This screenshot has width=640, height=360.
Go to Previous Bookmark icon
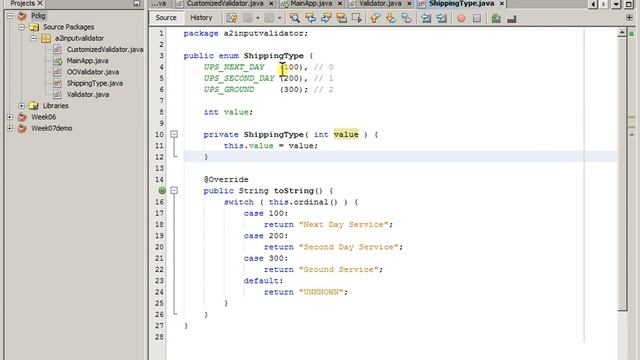click(x=375, y=18)
